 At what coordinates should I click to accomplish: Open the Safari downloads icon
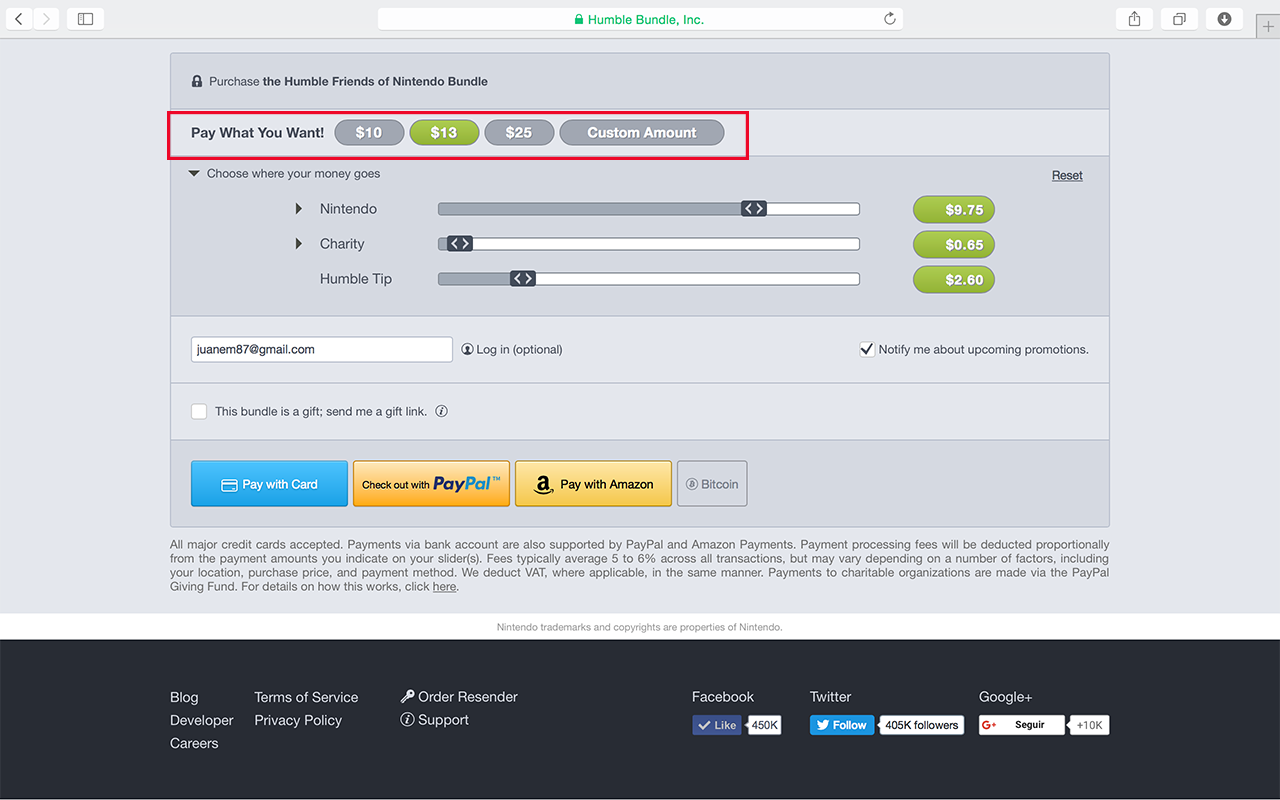(1224, 19)
